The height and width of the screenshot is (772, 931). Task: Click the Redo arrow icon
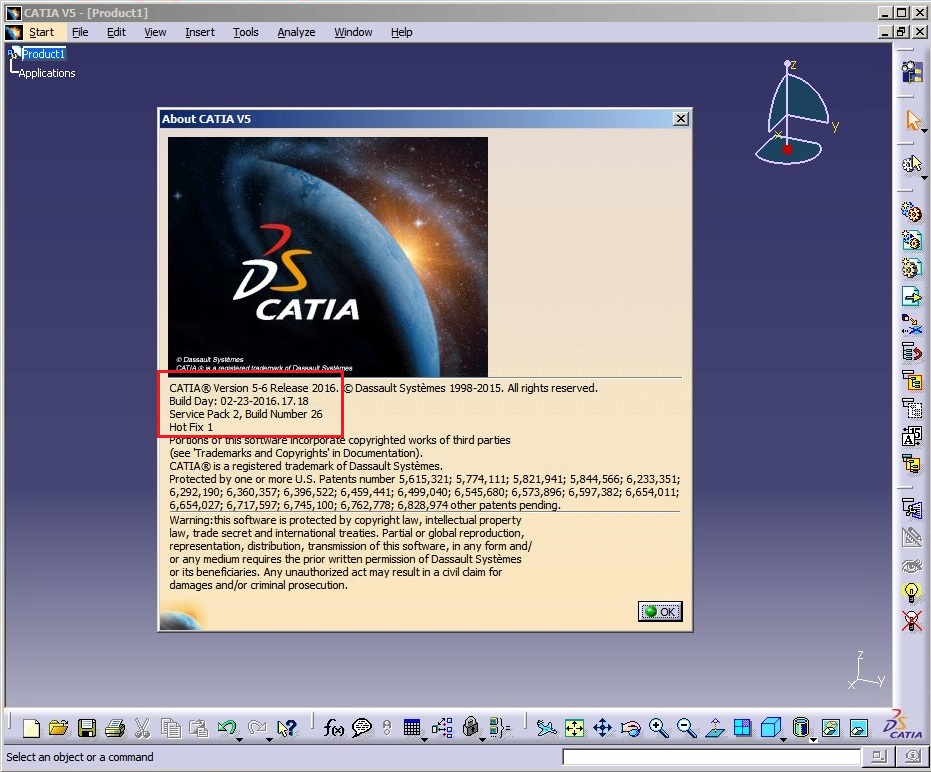pos(257,727)
